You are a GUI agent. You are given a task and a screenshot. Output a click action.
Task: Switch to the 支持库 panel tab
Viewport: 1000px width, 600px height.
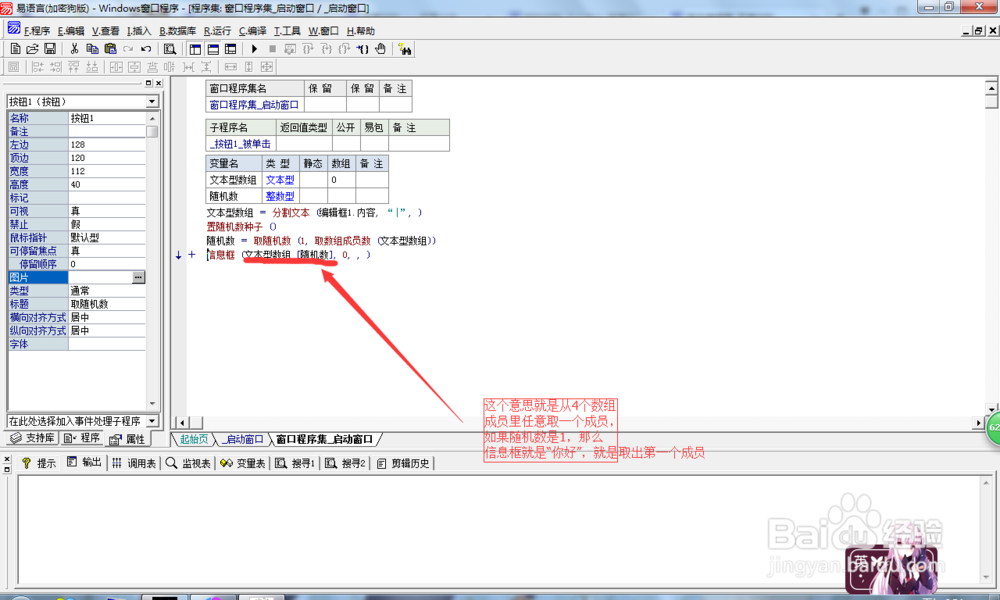(x=32, y=439)
